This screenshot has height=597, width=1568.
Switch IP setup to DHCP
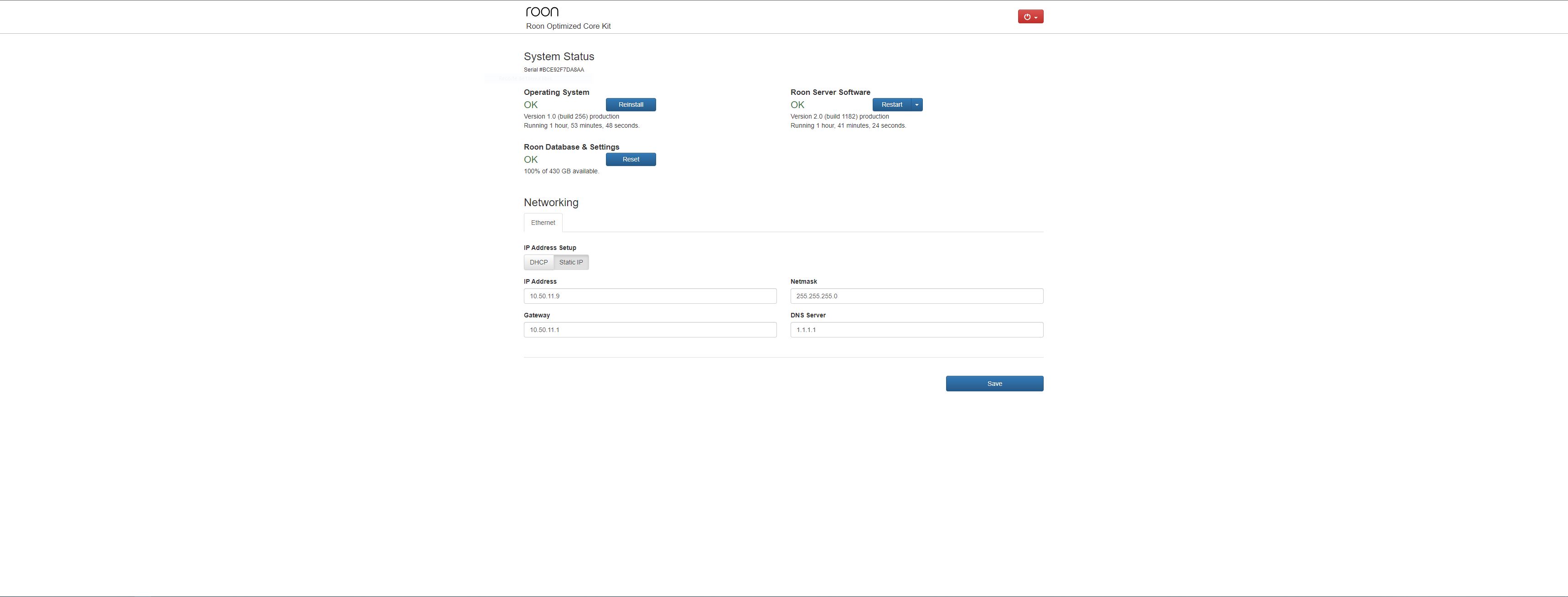pyautogui.click(x=538, y=262)
